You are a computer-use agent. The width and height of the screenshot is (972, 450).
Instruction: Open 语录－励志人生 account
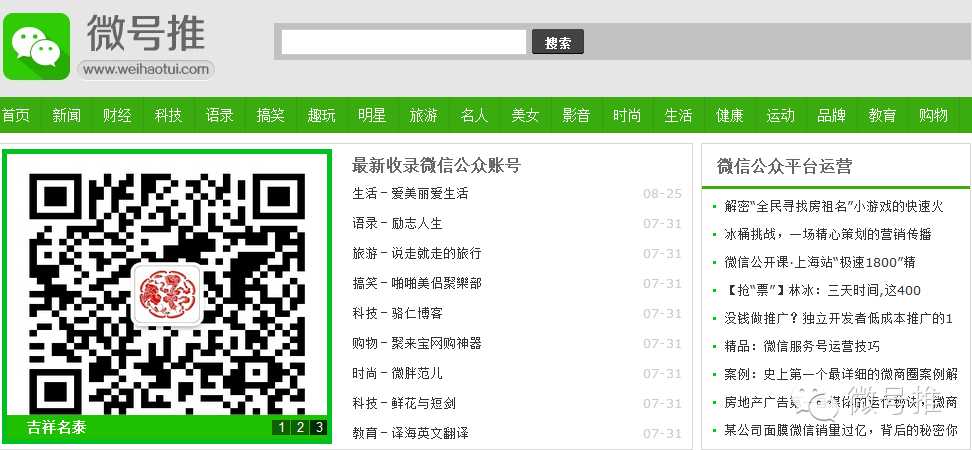[x=397, y=223]
